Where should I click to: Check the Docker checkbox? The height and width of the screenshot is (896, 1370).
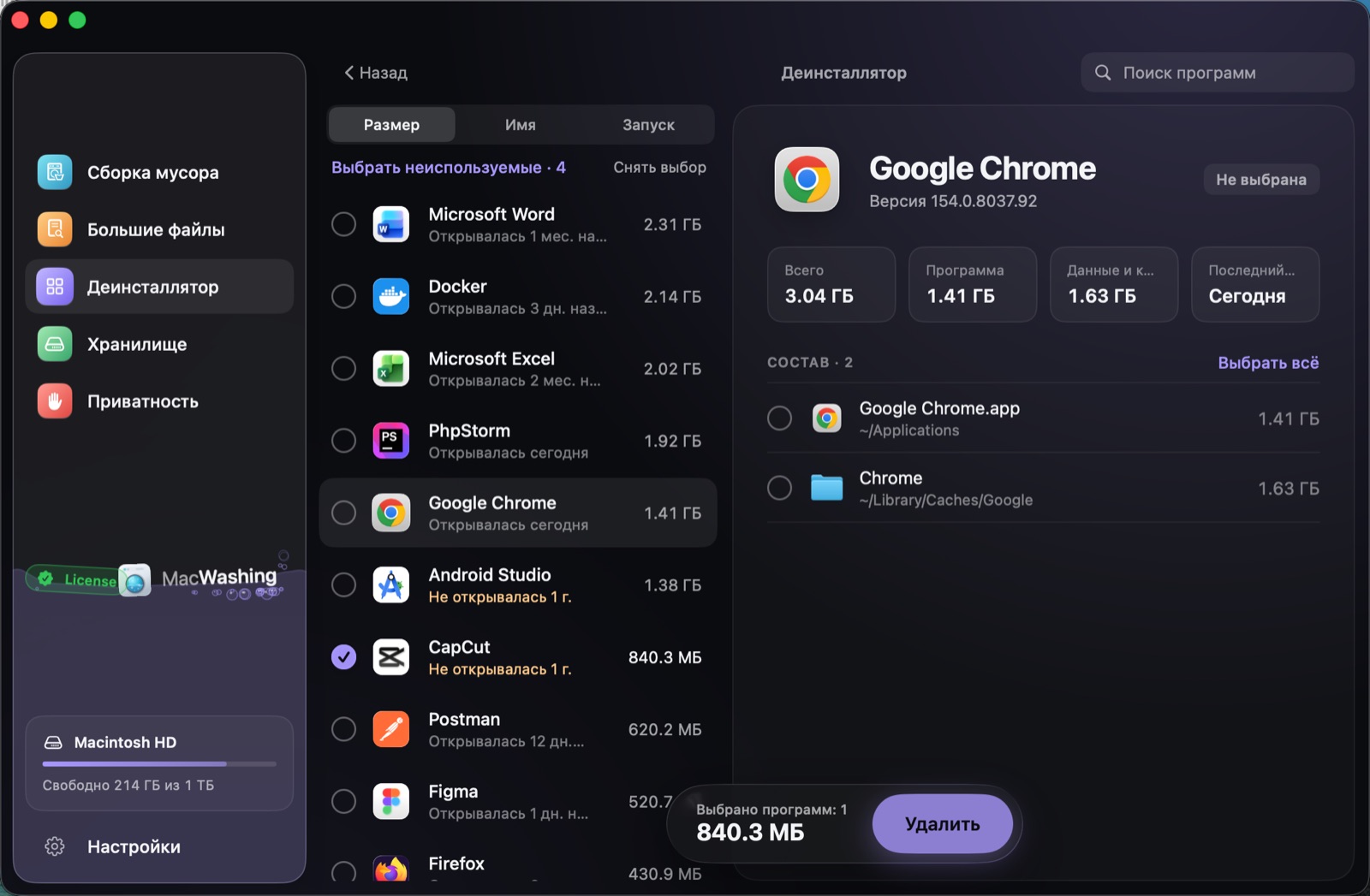pyautogui.click(x=343, y=296)
